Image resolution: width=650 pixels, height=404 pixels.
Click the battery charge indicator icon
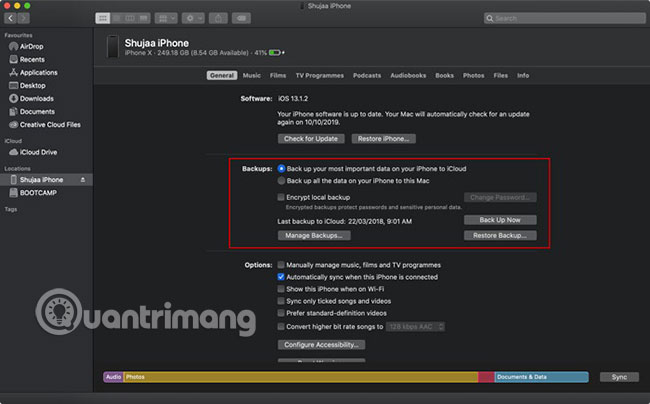point(275,53)
